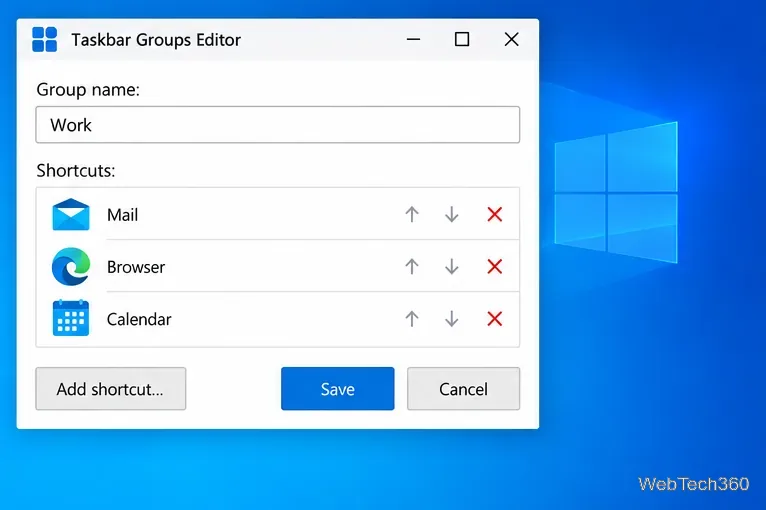Move the Mail shortcut down

pyautogui.click(x=452, y=214)
